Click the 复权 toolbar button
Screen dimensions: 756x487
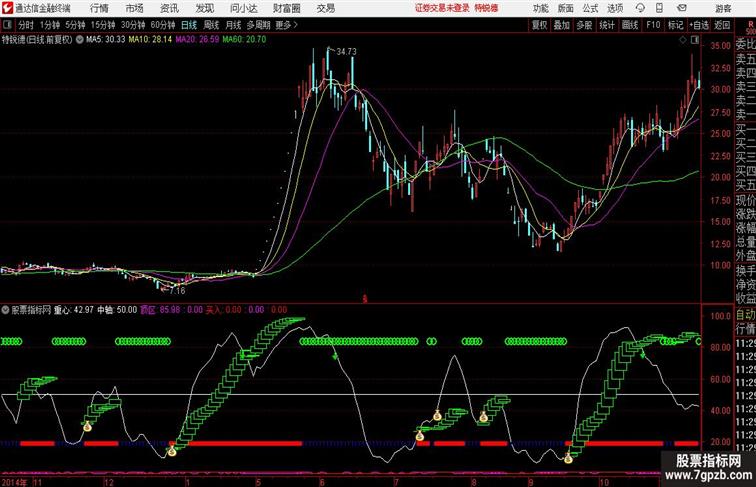[x=540, y=25]
